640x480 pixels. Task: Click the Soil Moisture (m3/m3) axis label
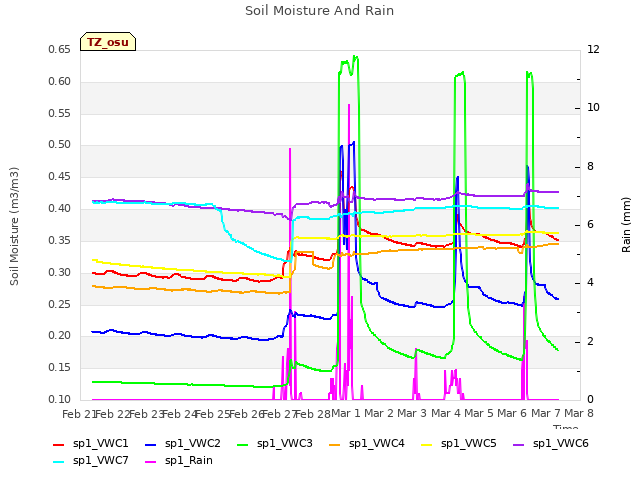tap(14, 226)
